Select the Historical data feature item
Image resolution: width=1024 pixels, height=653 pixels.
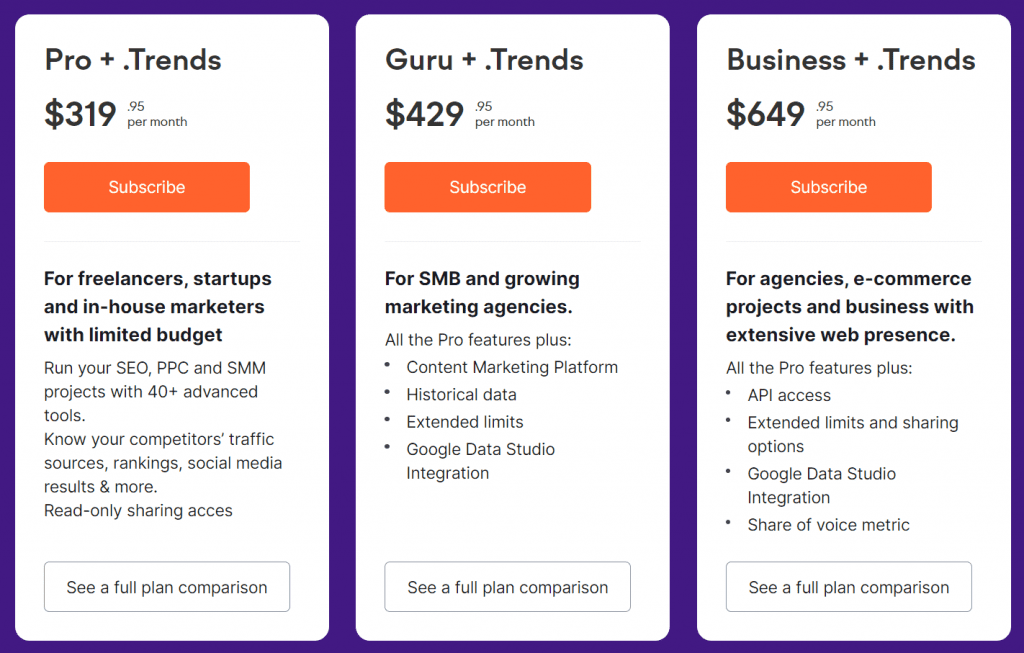coord(461,394)
